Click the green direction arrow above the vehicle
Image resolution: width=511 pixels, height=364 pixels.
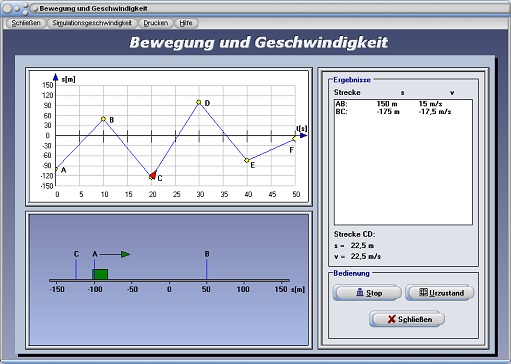[x=125, y=254]
